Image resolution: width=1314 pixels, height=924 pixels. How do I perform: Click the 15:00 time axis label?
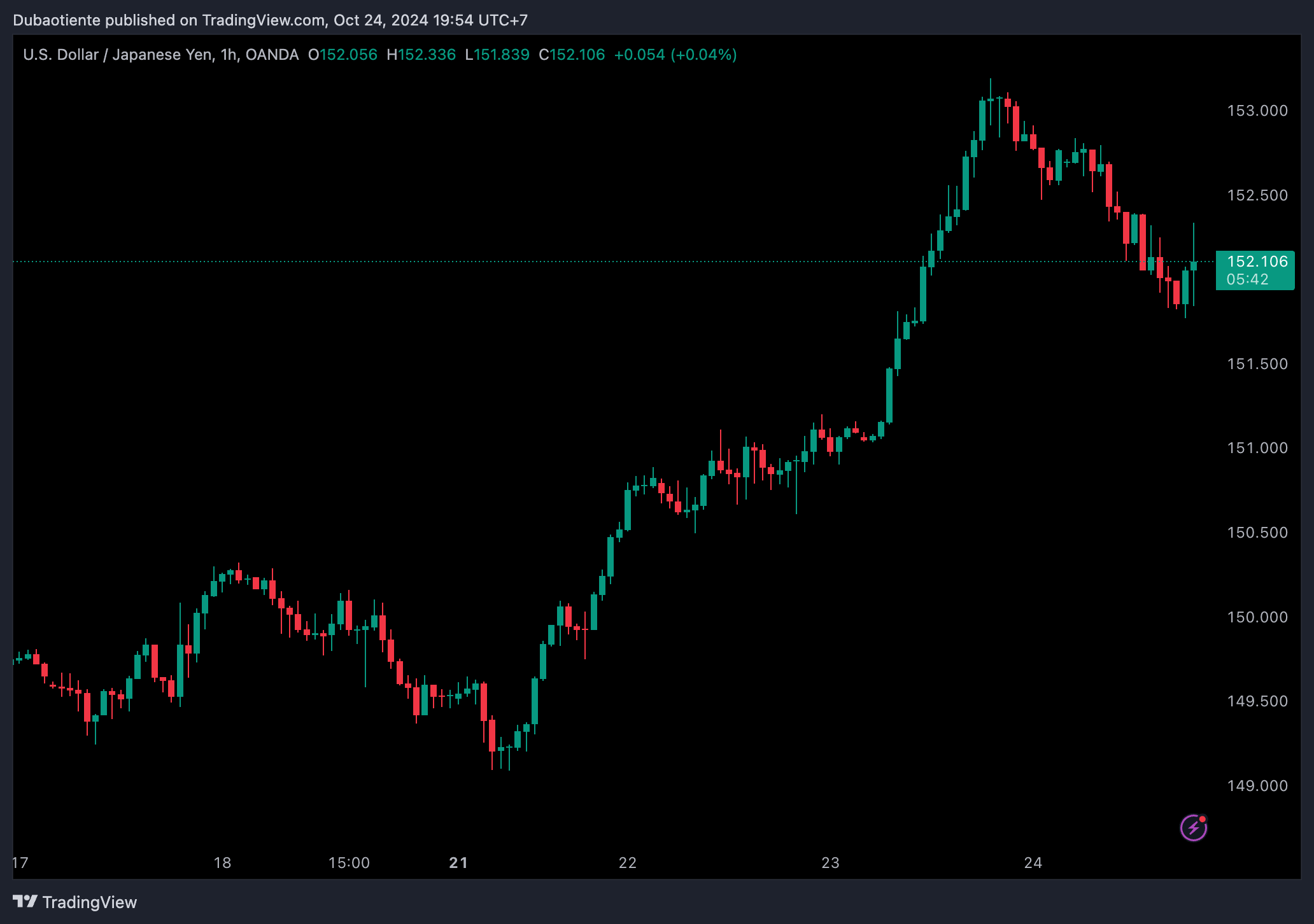(x=349, y=863)
